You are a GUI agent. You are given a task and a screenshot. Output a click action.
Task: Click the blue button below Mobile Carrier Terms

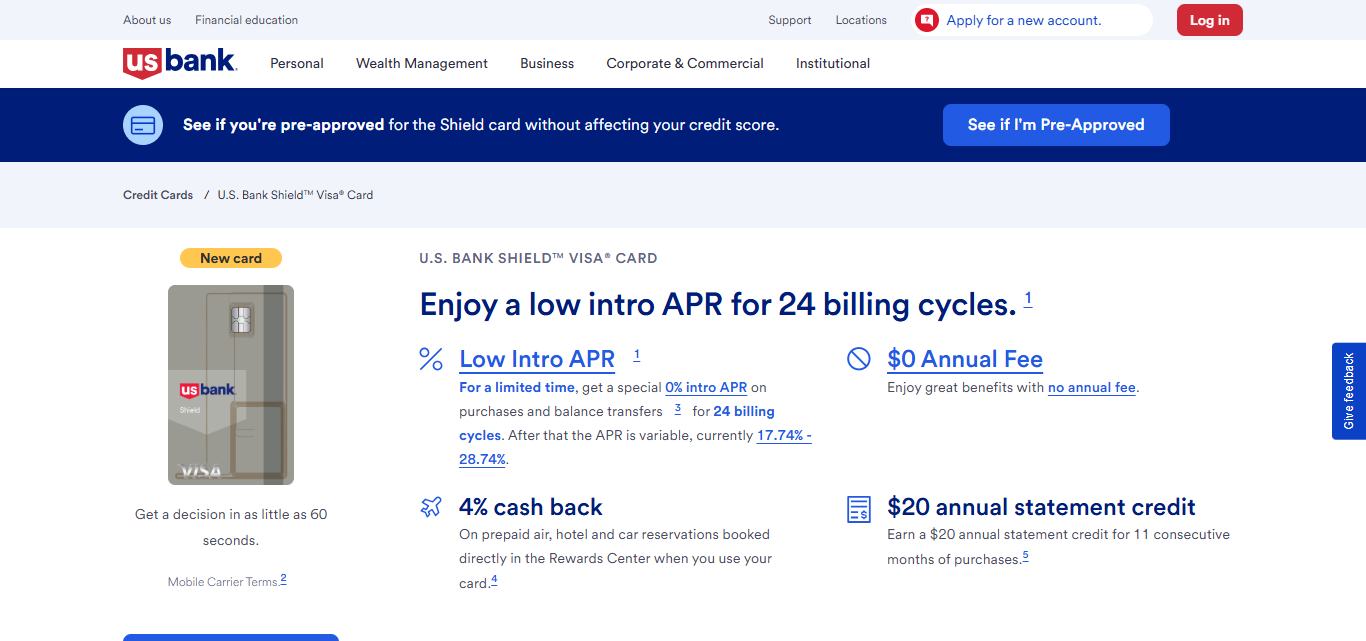(x=231, y=637)
